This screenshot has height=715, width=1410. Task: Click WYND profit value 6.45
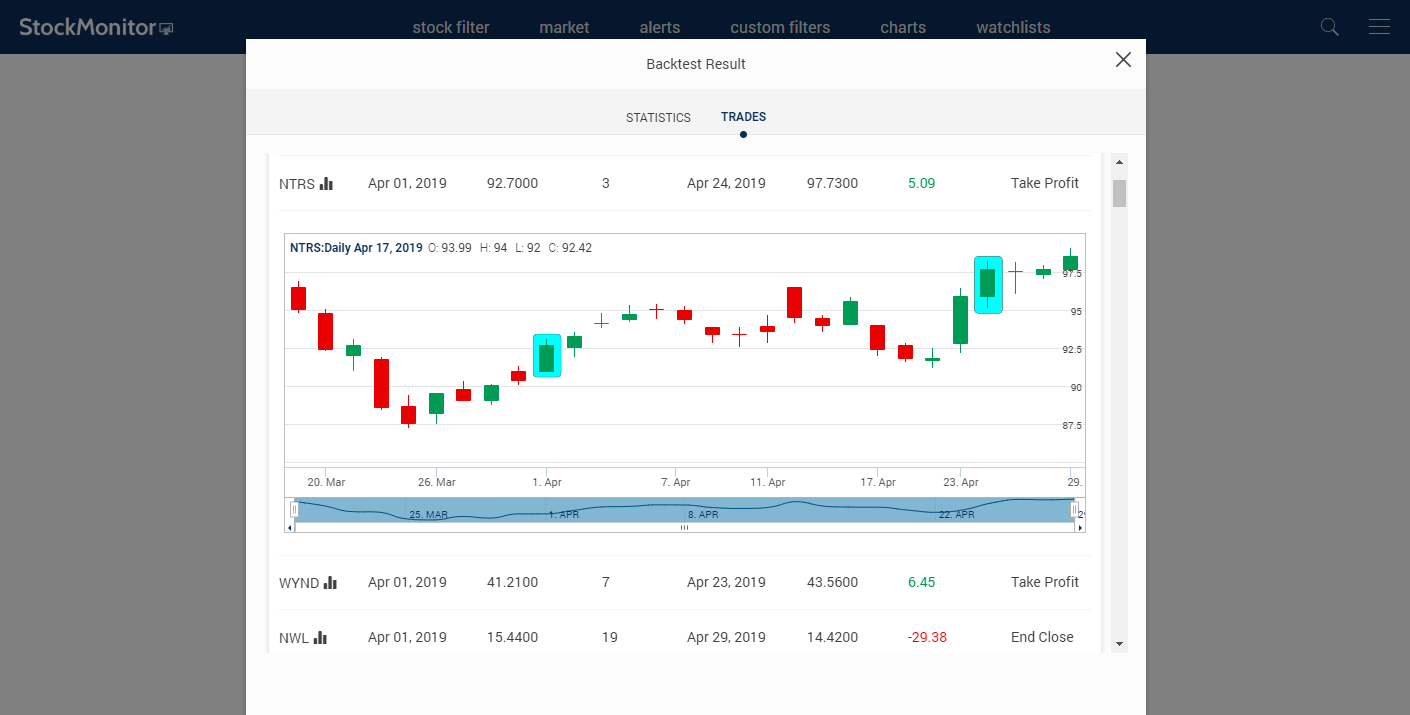click(x=921, y=582)
